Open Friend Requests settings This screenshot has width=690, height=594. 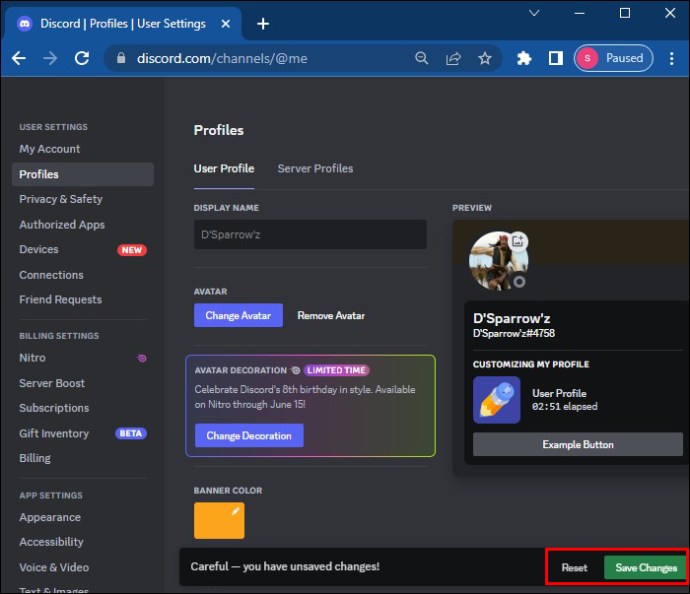click(83, 300)
